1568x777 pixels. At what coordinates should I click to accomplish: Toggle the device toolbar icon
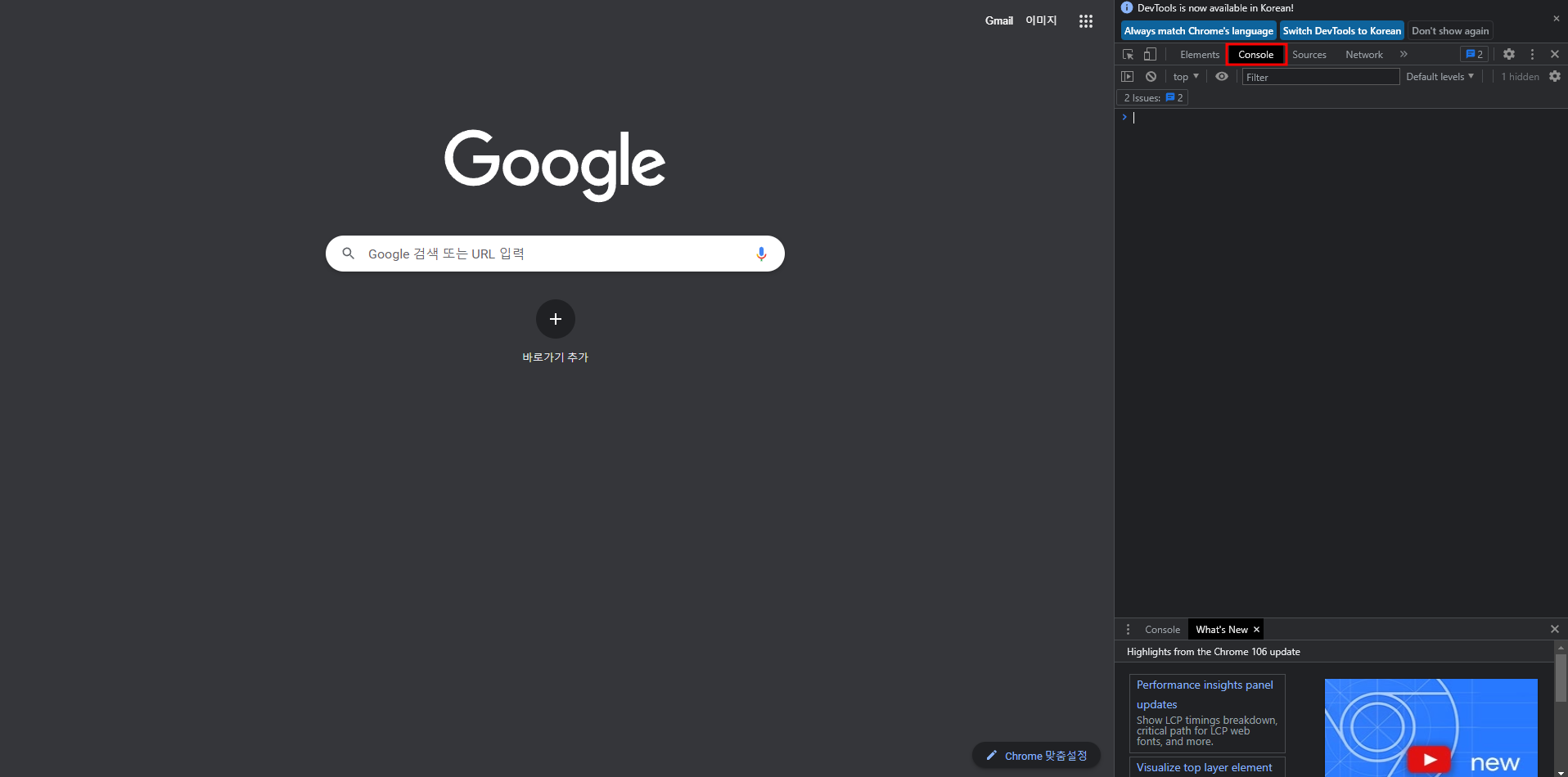click(1150, 54)
